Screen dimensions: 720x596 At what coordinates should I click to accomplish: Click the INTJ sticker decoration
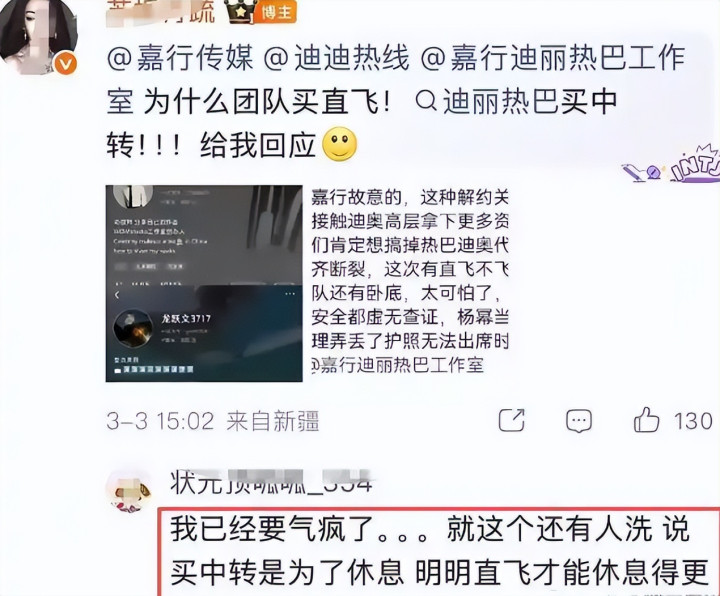click(672, 166)
